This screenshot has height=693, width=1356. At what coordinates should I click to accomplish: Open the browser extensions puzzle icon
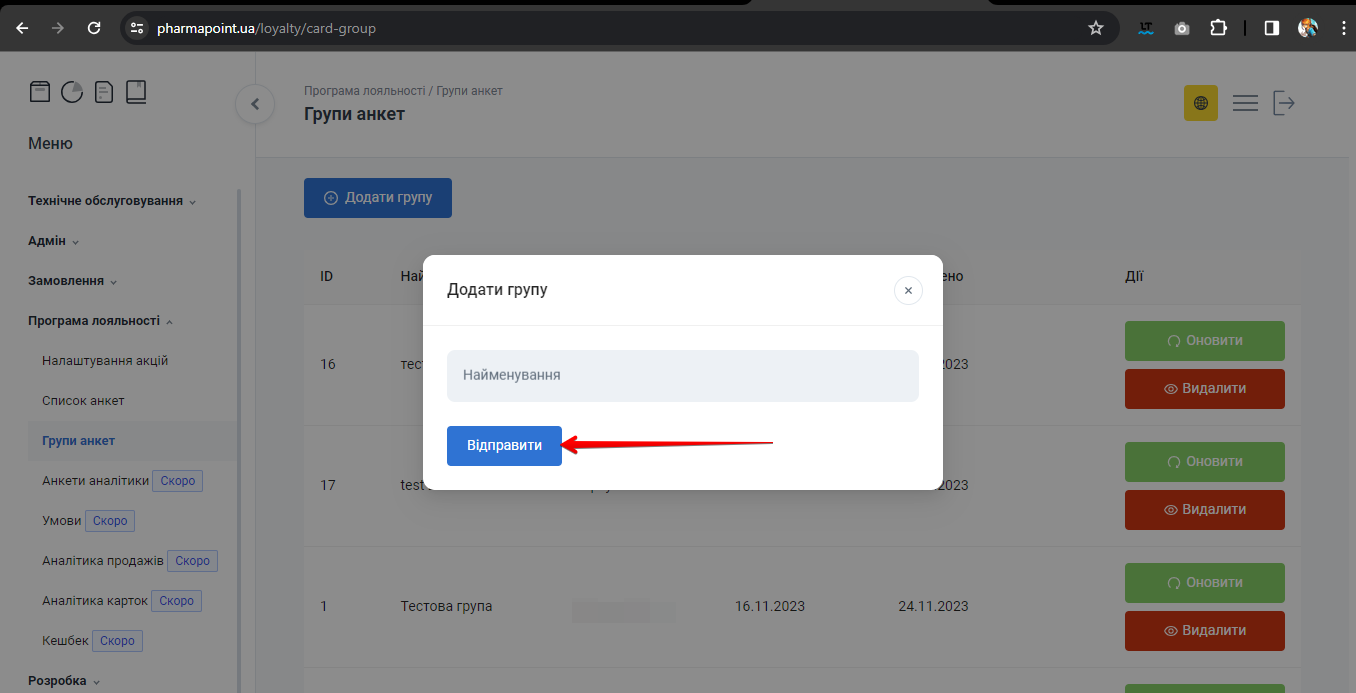1218,27
